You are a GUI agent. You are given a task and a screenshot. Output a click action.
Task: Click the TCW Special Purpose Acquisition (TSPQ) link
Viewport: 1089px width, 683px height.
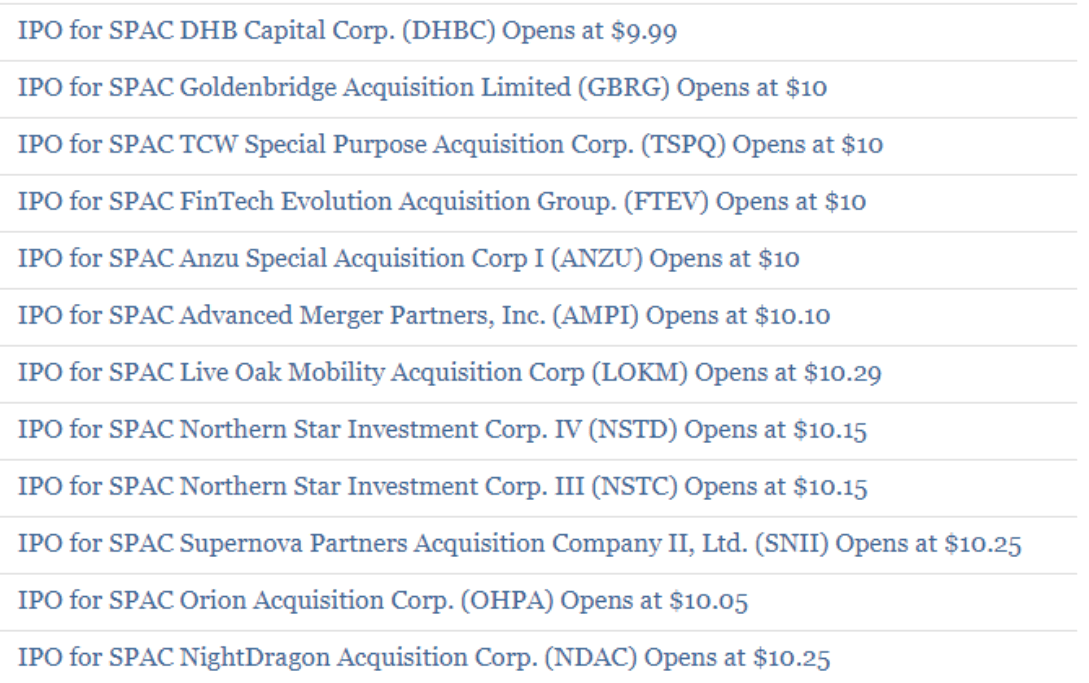click(x=450, y=145)
